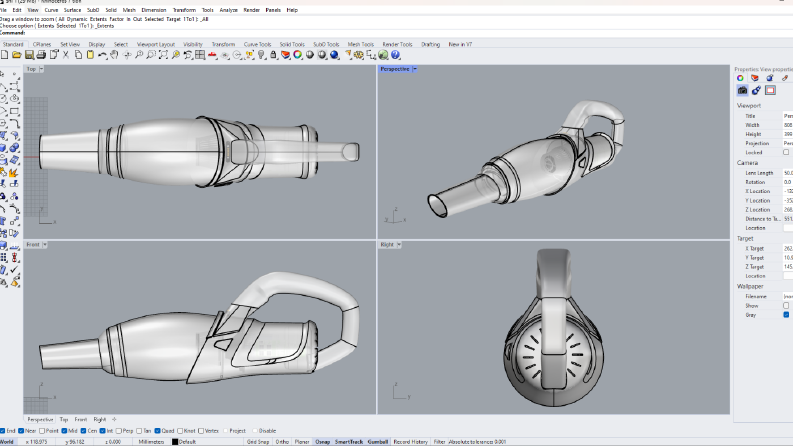
Task: Switch to the Solid Tools toolbar tab
Action: pyautogui.click(x=292, y=44)
